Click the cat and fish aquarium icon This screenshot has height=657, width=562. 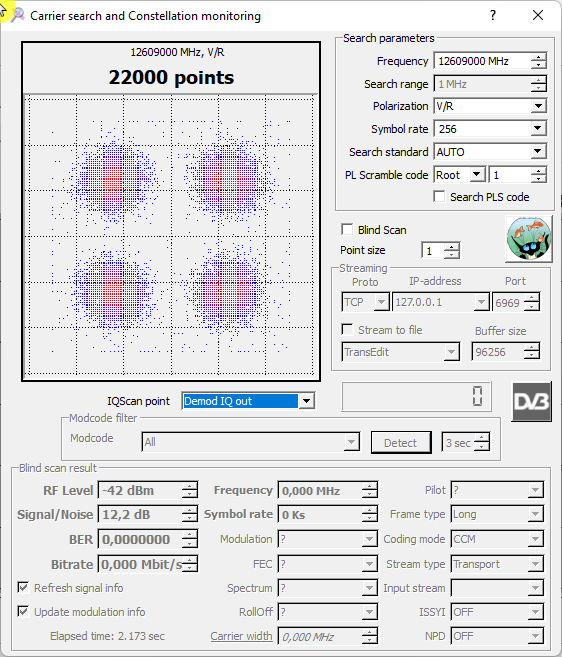[x=528, y=239]
